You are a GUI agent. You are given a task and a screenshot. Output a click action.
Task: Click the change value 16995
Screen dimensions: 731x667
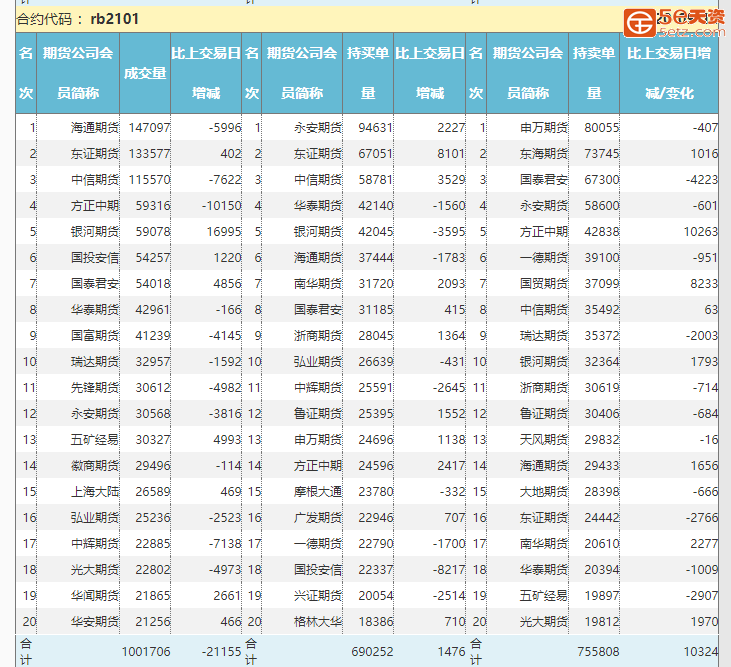point(220,232)
